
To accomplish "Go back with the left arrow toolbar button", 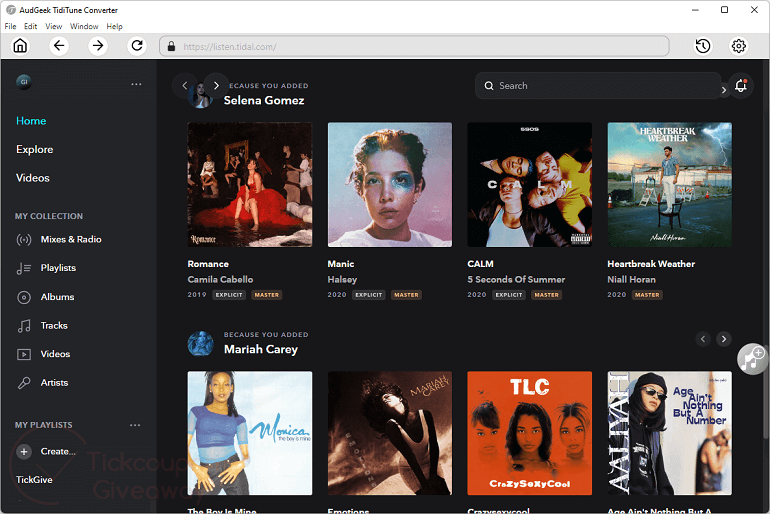I will click(x=59, y=46).
